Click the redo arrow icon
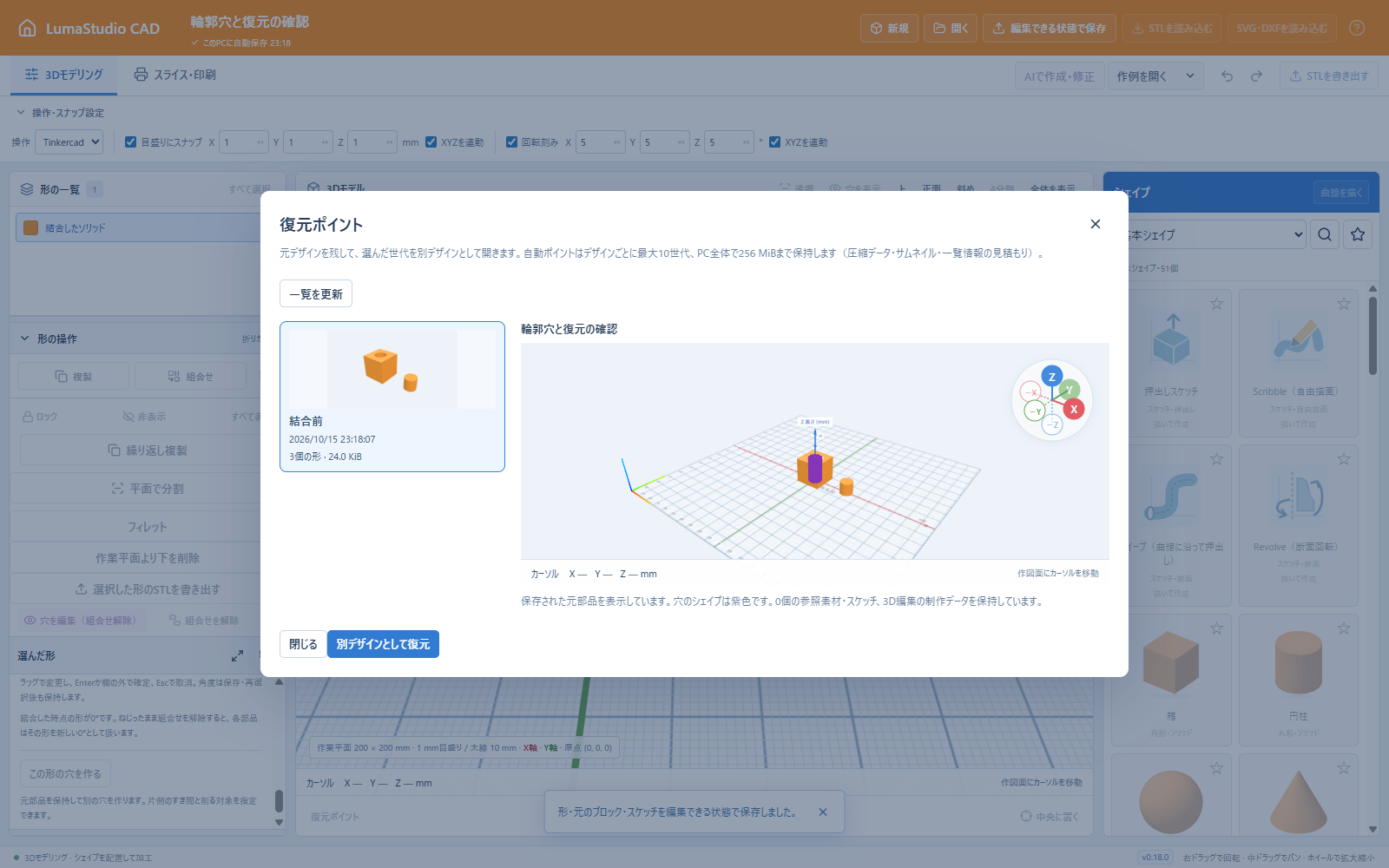The image size is (1389, 868). (1256, 76)
